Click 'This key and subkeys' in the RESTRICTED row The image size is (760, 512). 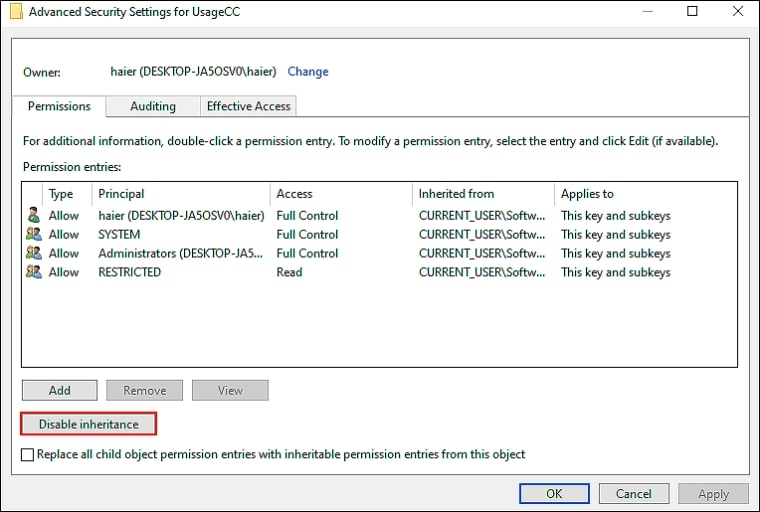click(x=616, y=272)
